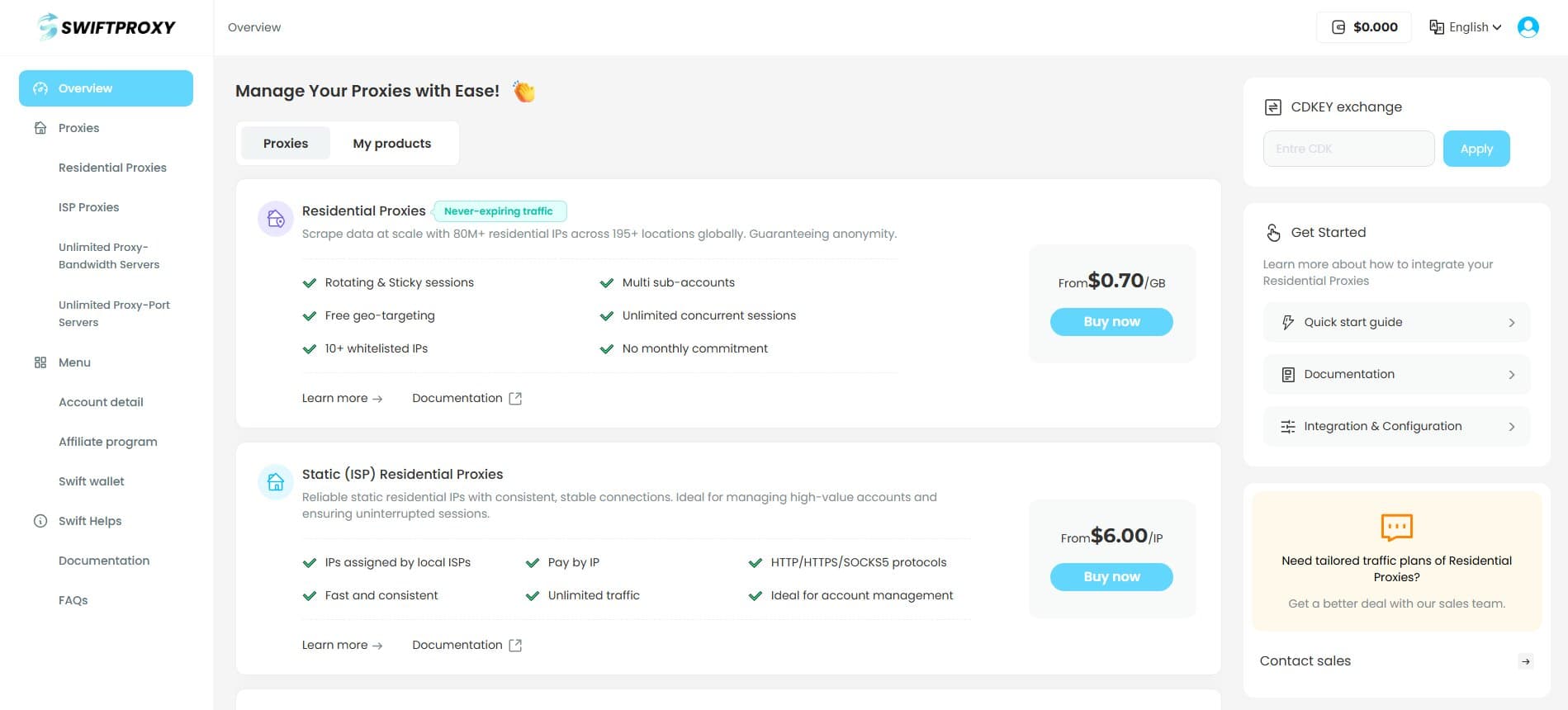Screen dimensions: 1568x710
Task: Click the Static ISP Documentation external link icon
Action: 515,645
